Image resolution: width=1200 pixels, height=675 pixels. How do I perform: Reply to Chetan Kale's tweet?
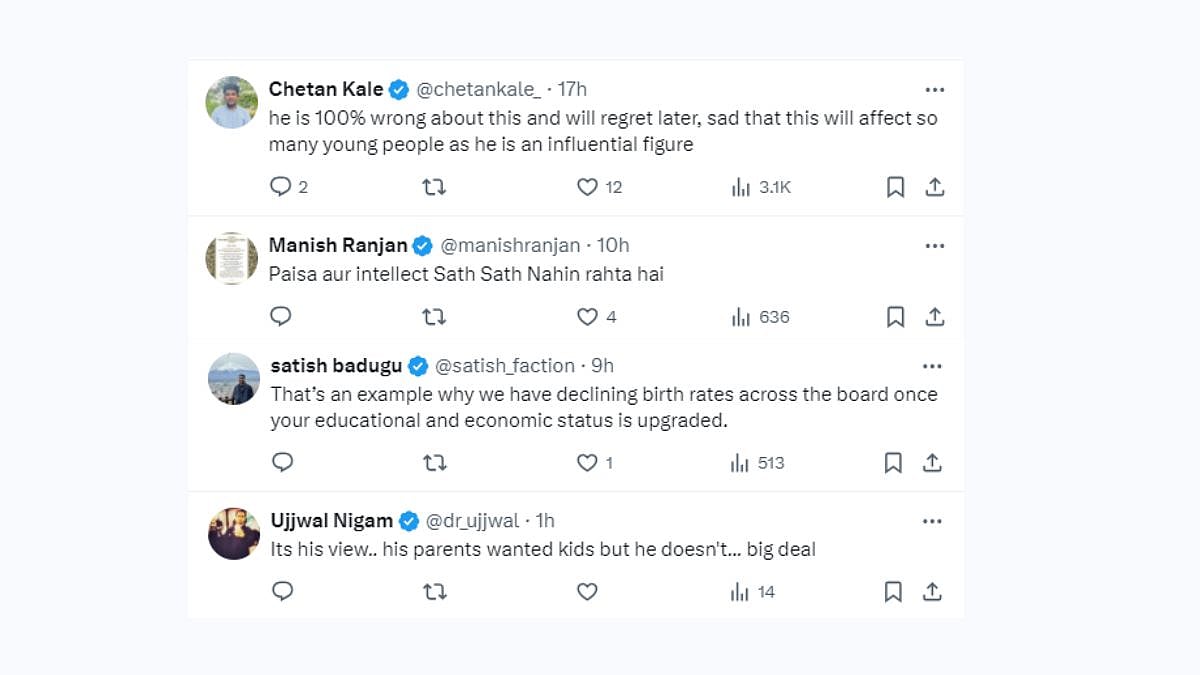pos(281,187)
